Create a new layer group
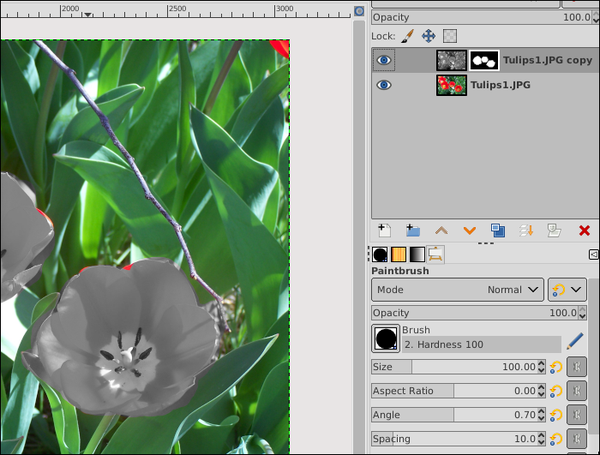The width and height of the screenshot is (600, 455). click(x=413, y=230)
